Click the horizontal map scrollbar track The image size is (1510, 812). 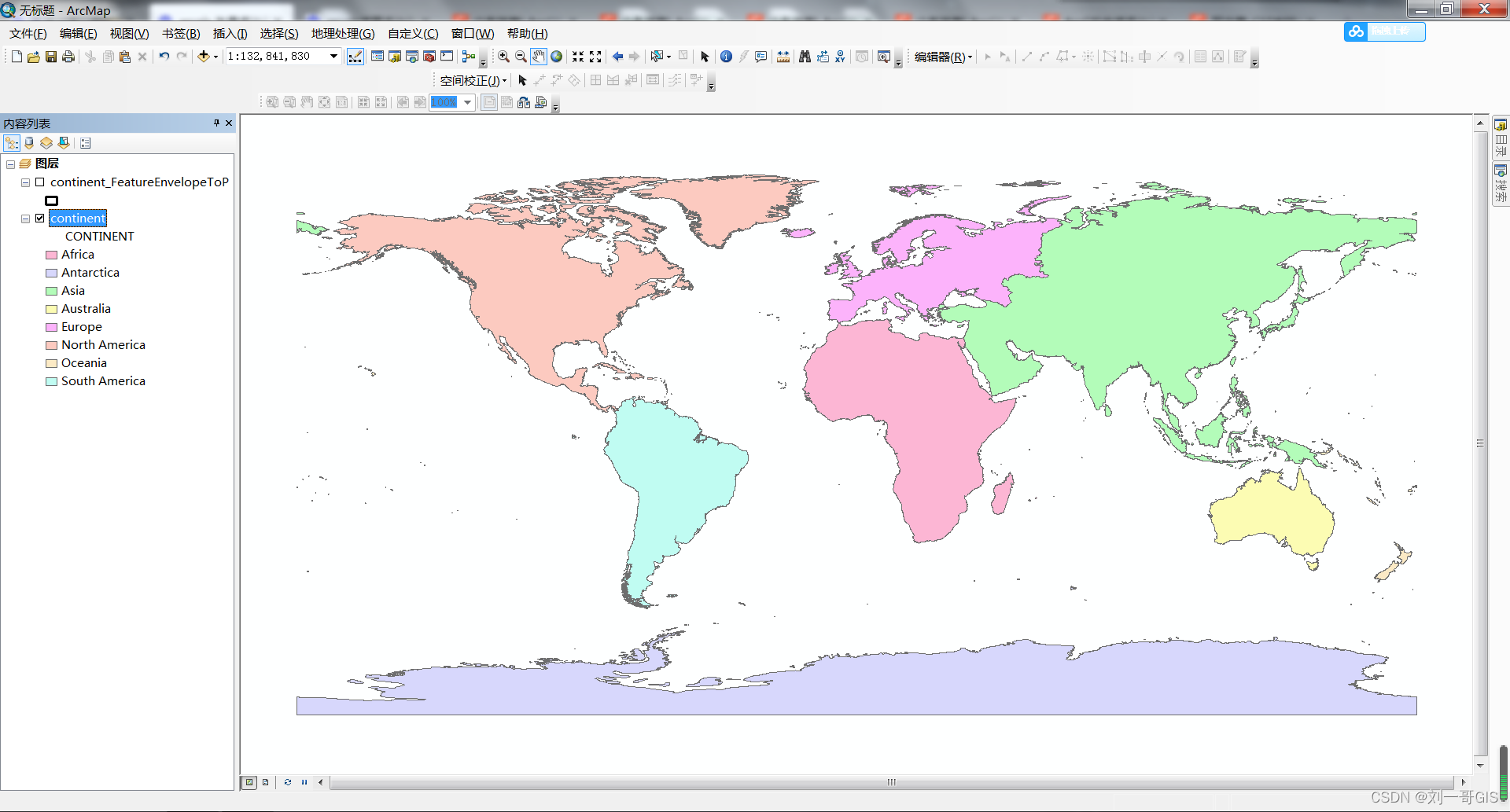(891, 782)
